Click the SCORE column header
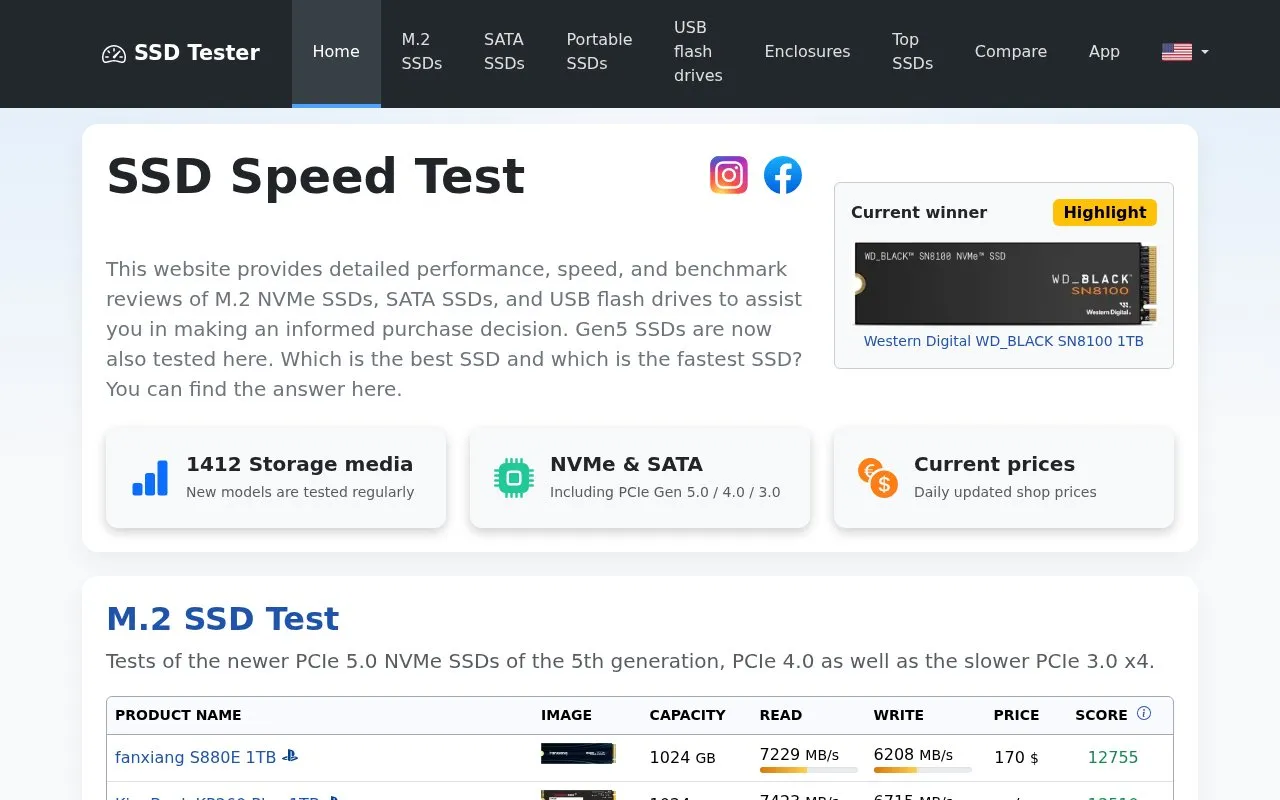The image size is (1280, 800). click(x=1101, y=715)
